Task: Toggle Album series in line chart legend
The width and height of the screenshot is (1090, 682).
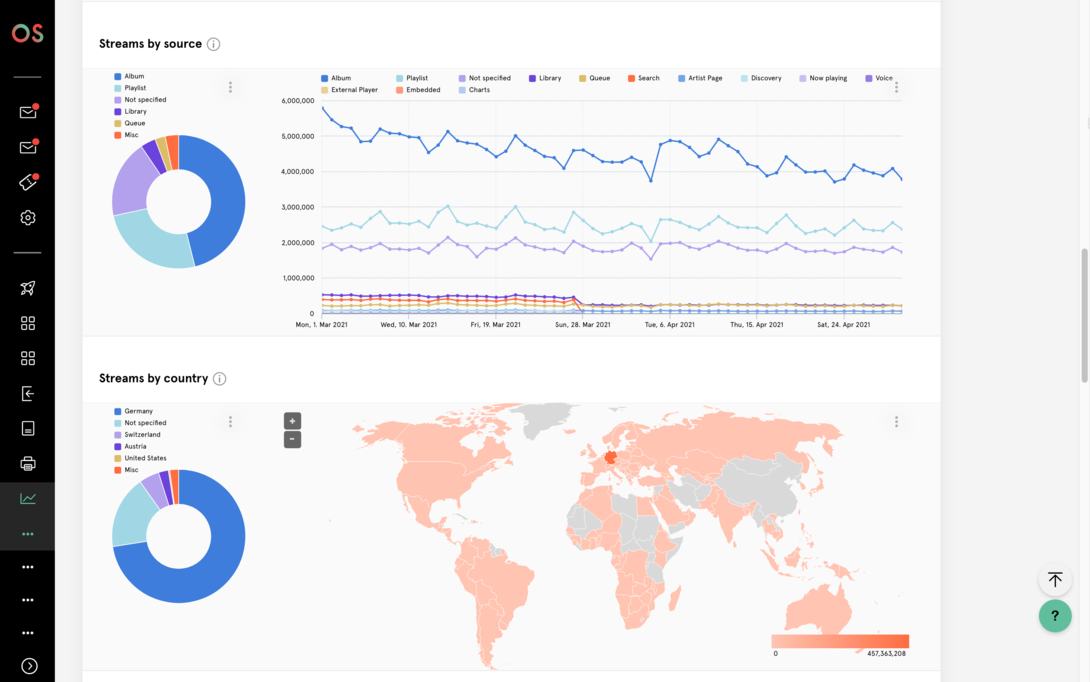Action: [x=336, y=78]
